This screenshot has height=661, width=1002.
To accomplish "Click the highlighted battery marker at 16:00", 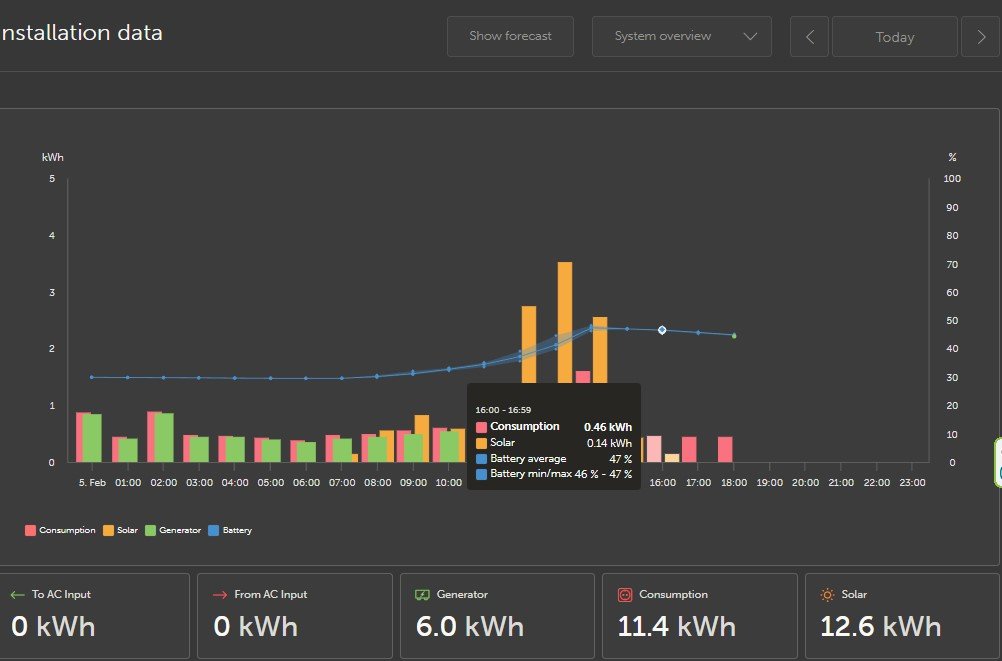I will (x=662, y=330).
